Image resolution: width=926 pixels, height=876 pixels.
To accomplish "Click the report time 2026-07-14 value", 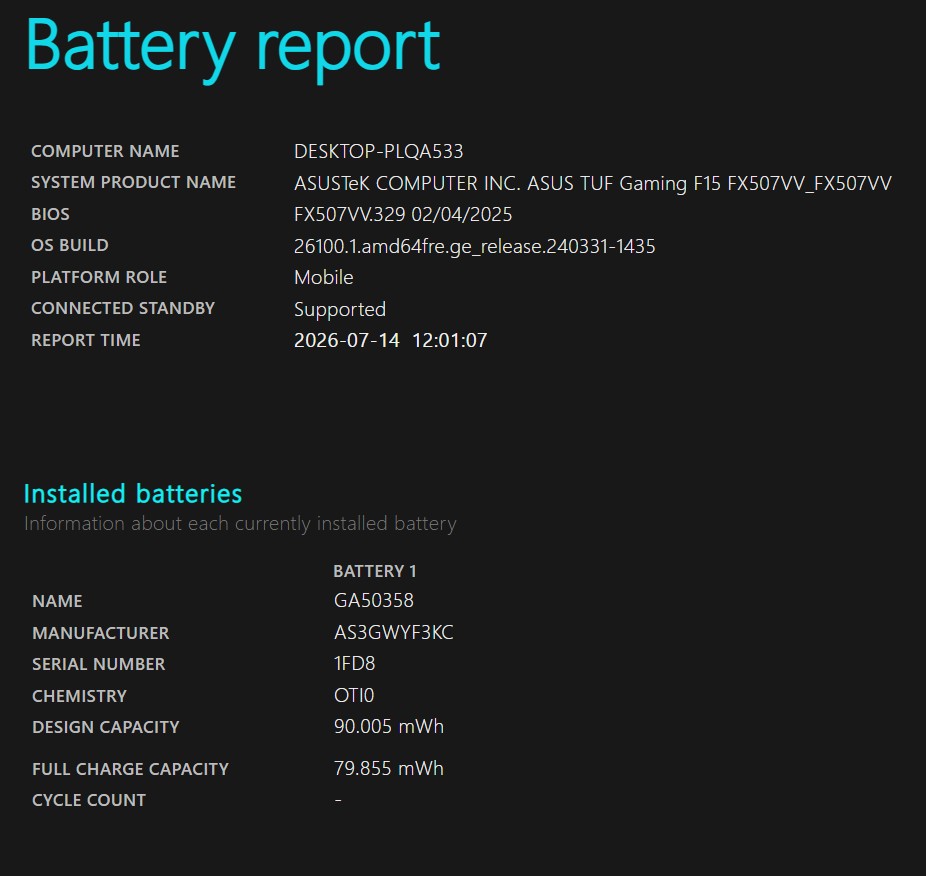I will 390,340.
